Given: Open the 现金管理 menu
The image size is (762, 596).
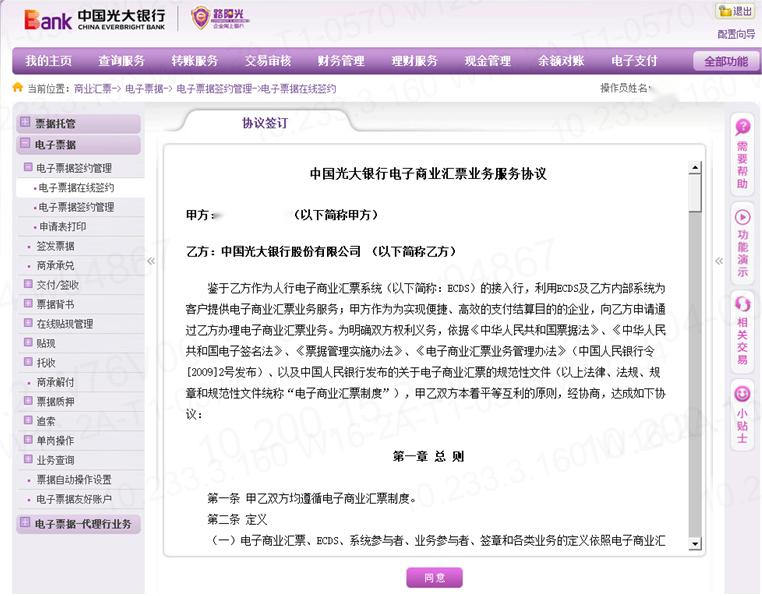Looking at the screenshot, I should [x=487, y=61].
